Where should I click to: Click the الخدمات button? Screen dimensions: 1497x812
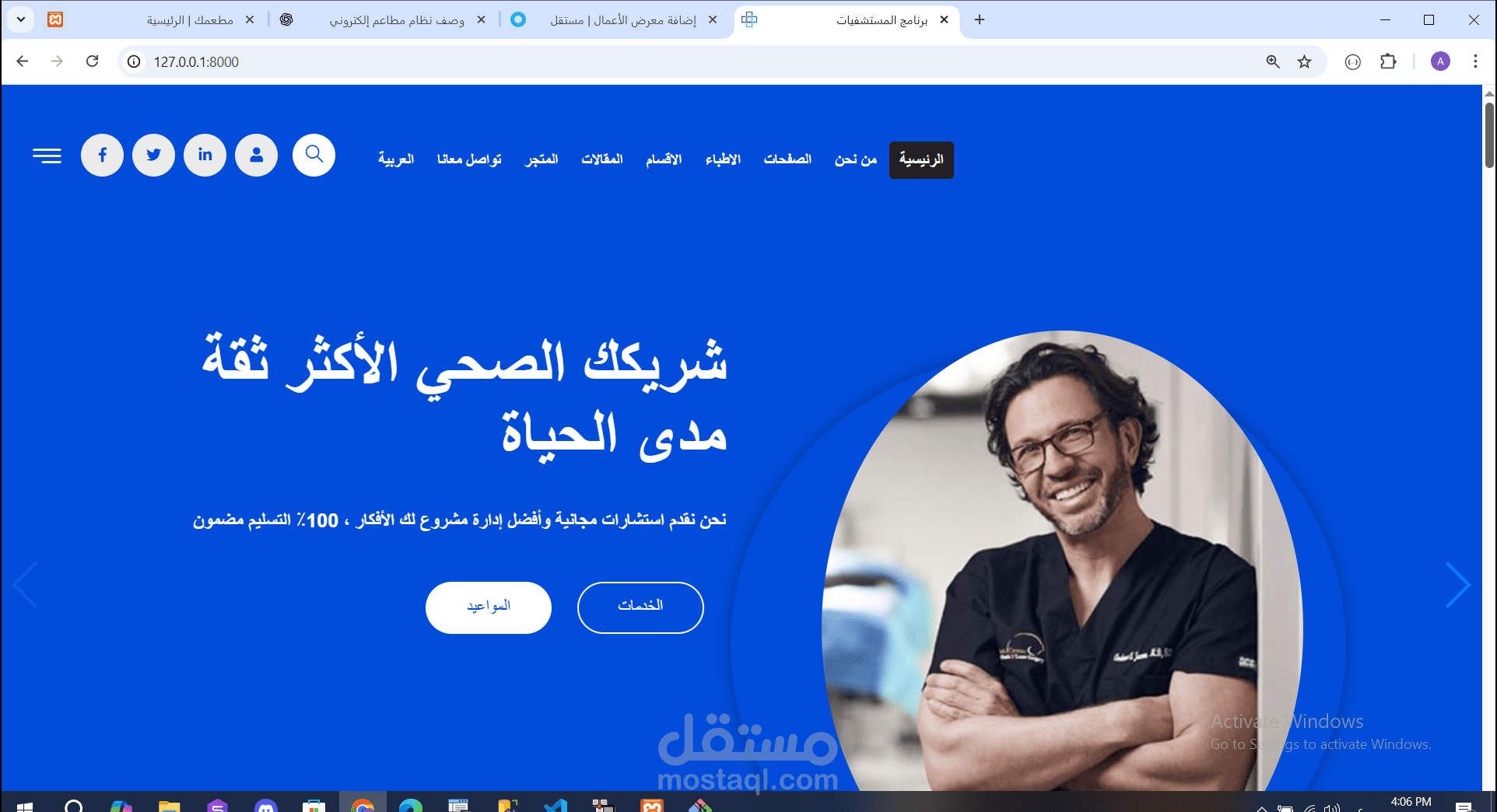click(x=640, y=607)
